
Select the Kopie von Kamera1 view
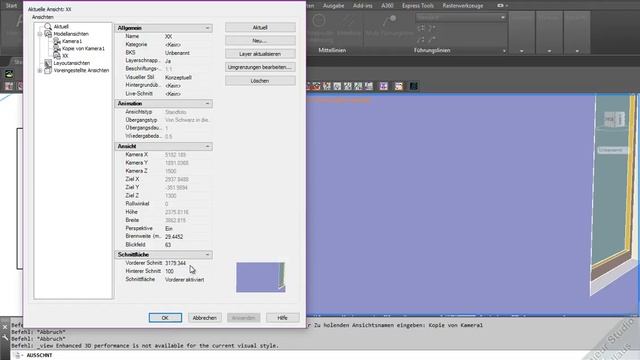[83, 49]
